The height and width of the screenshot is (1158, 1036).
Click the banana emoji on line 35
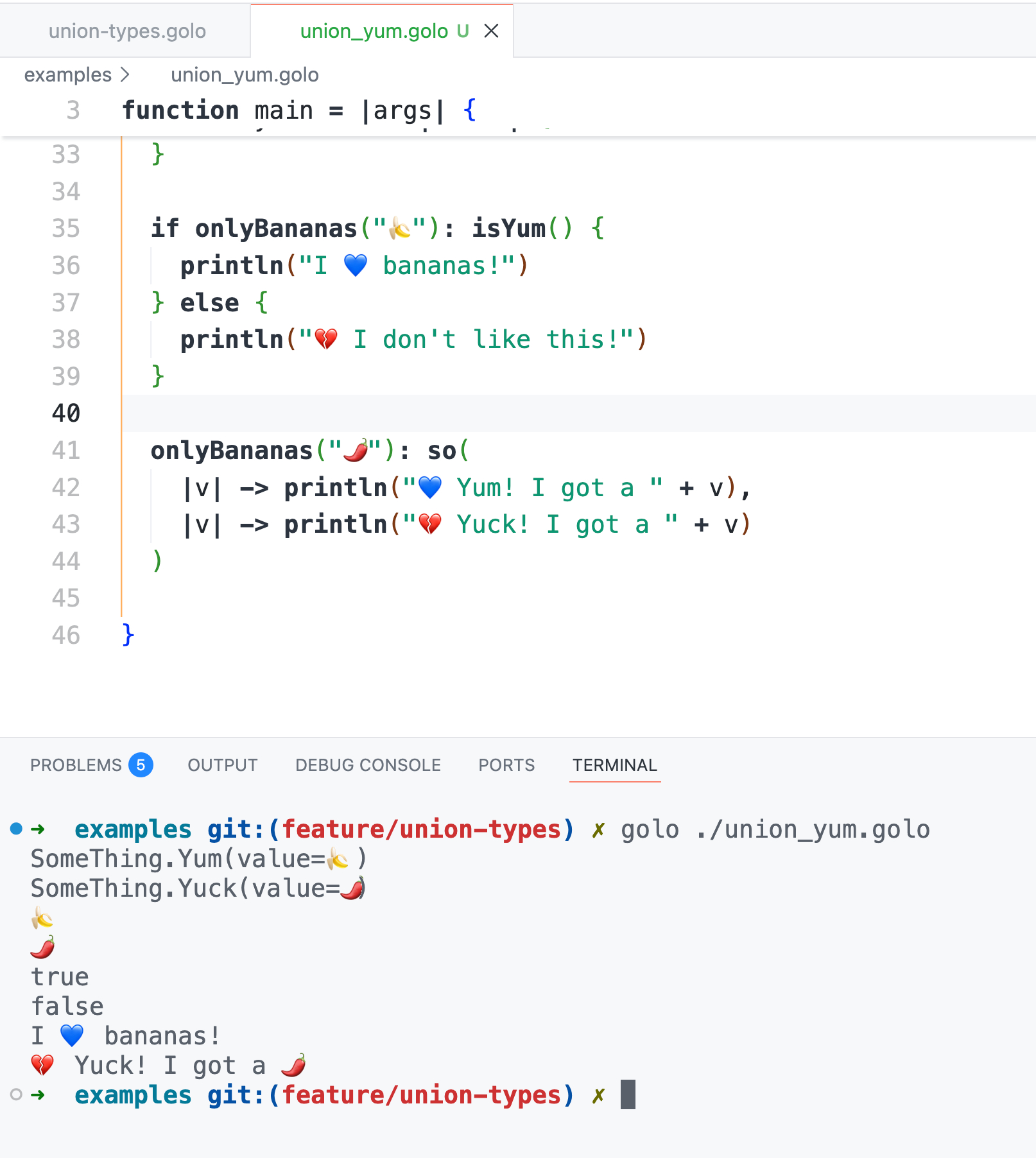click(x=400, y=229)
